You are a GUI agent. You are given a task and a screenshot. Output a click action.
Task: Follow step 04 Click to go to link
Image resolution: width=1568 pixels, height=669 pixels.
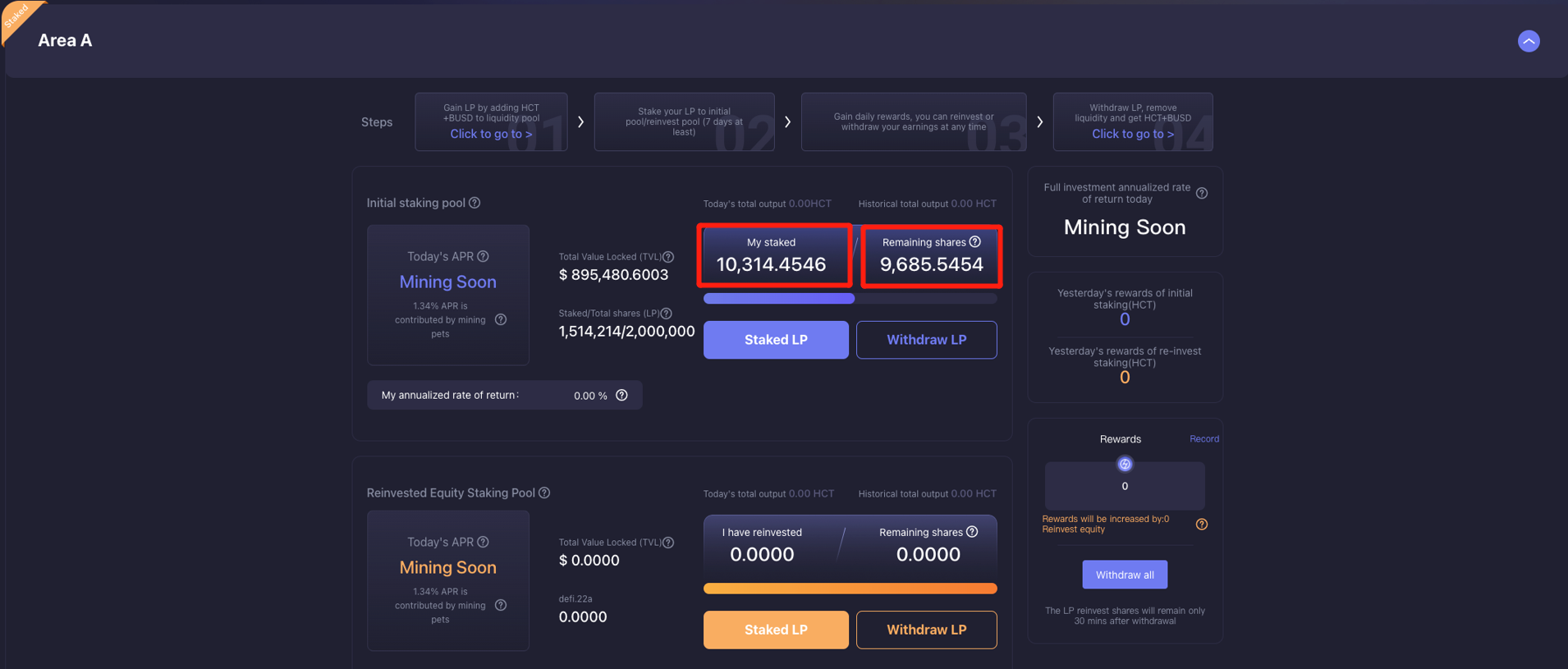pos(1132,134)
